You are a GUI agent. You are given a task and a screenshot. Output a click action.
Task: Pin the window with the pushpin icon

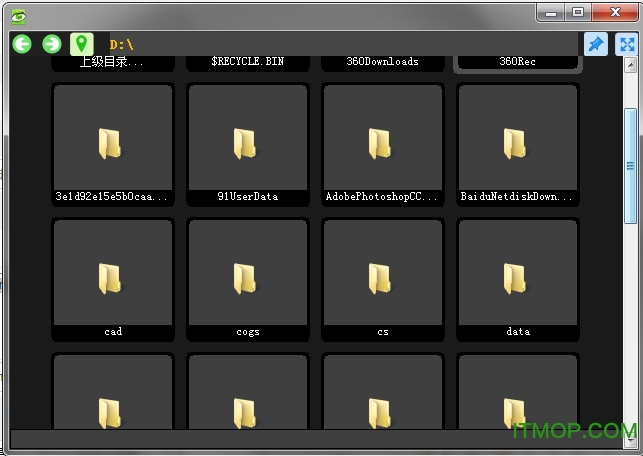point(595,44)
